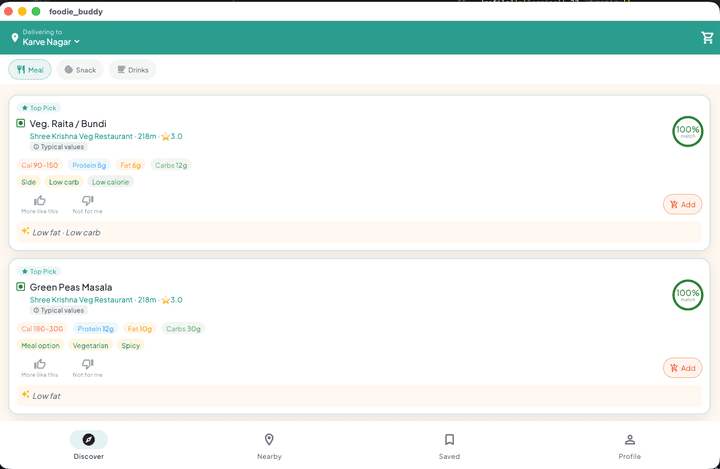Dislike Veg. Raita / Bundi with thumbs down
The image size is (720, 469).
click(x=87, y=204)
